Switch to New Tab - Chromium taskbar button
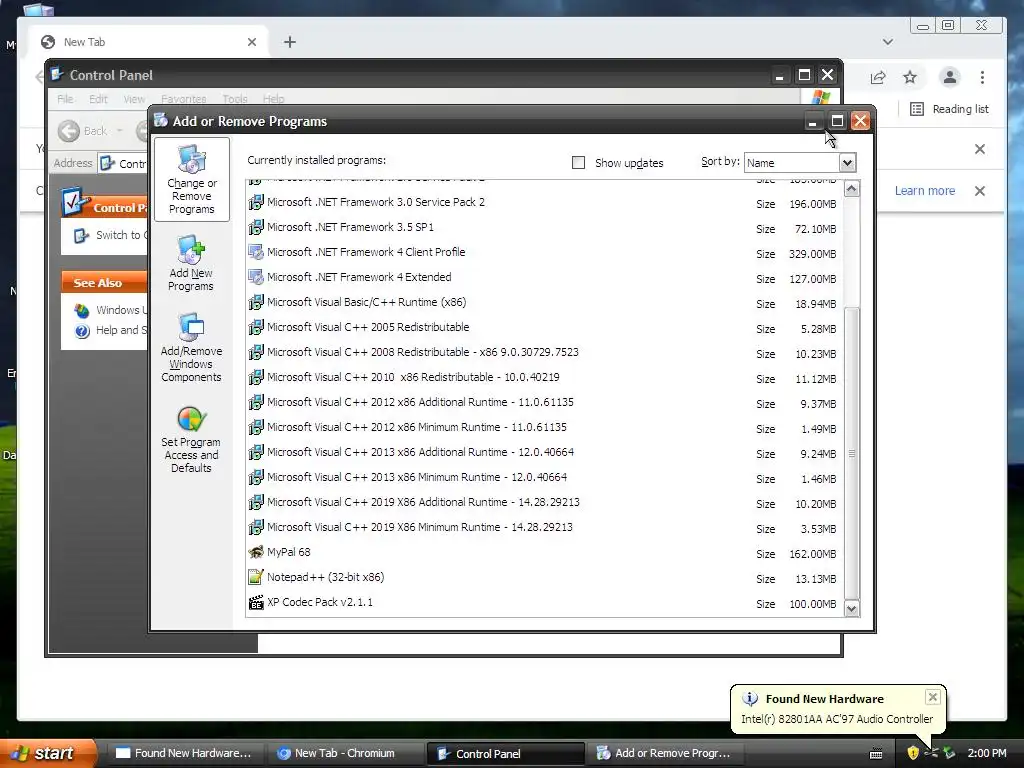Screen dimensions: 1024x768 [x=344, y=753]
